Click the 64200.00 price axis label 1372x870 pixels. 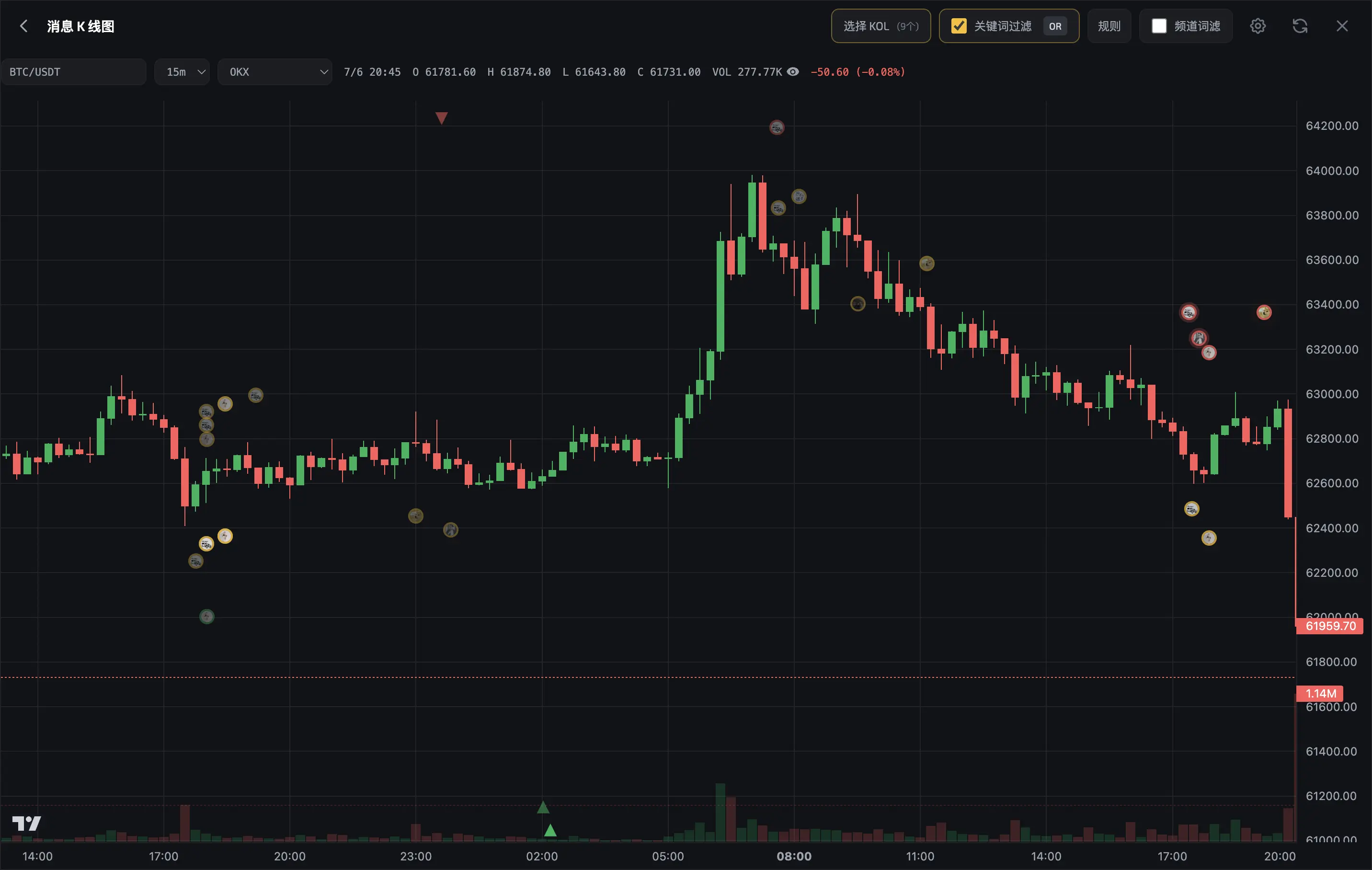pos(1332,126)
